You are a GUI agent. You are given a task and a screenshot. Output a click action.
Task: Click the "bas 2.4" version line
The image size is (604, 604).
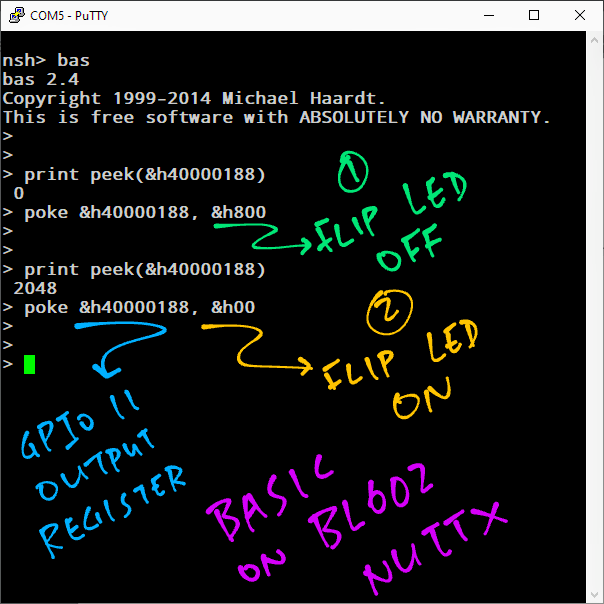pyautogui.click(x=40, y=79)
